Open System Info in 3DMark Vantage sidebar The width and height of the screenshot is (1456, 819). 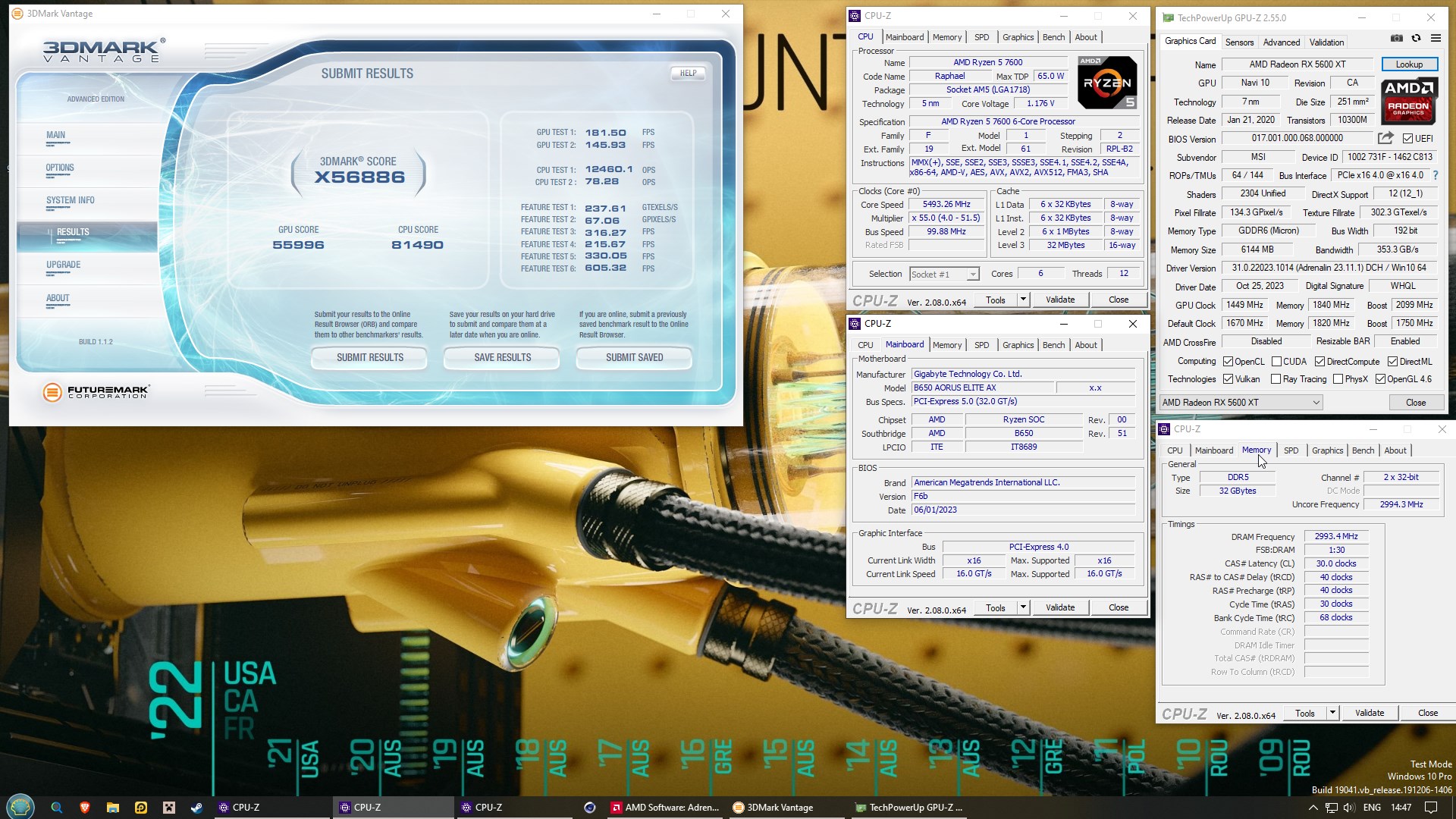coord(71,200)
